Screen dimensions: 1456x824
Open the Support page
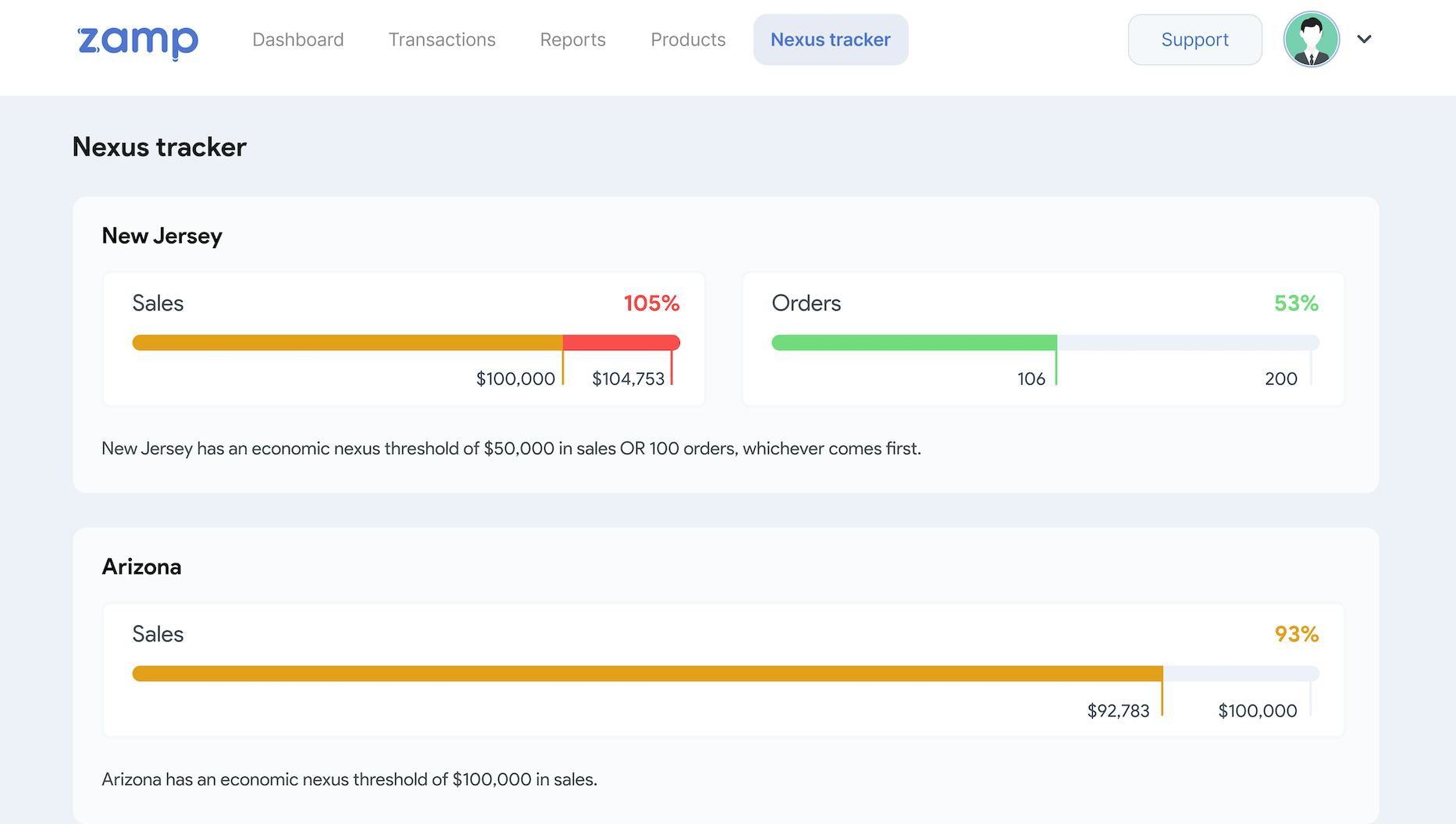click(x=1194, y=39)
